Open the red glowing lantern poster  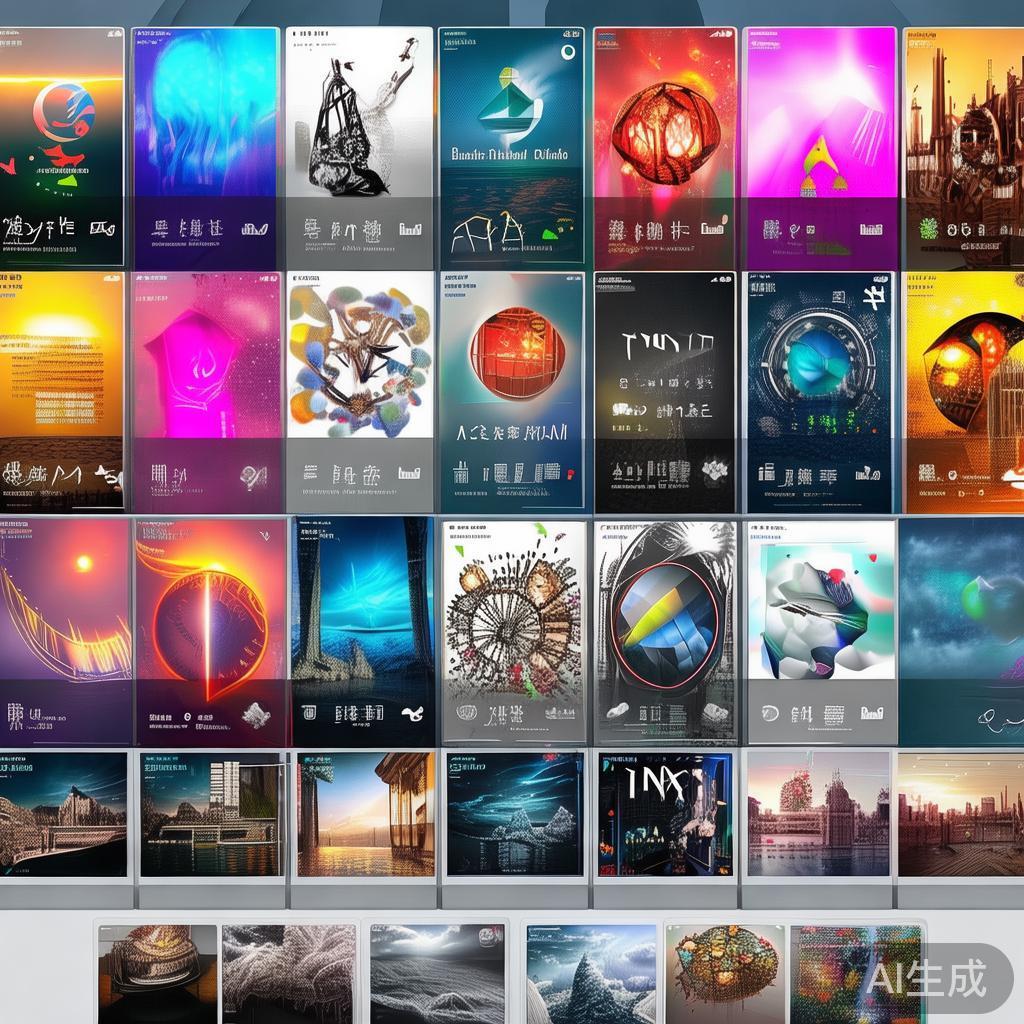click(664, 148)
